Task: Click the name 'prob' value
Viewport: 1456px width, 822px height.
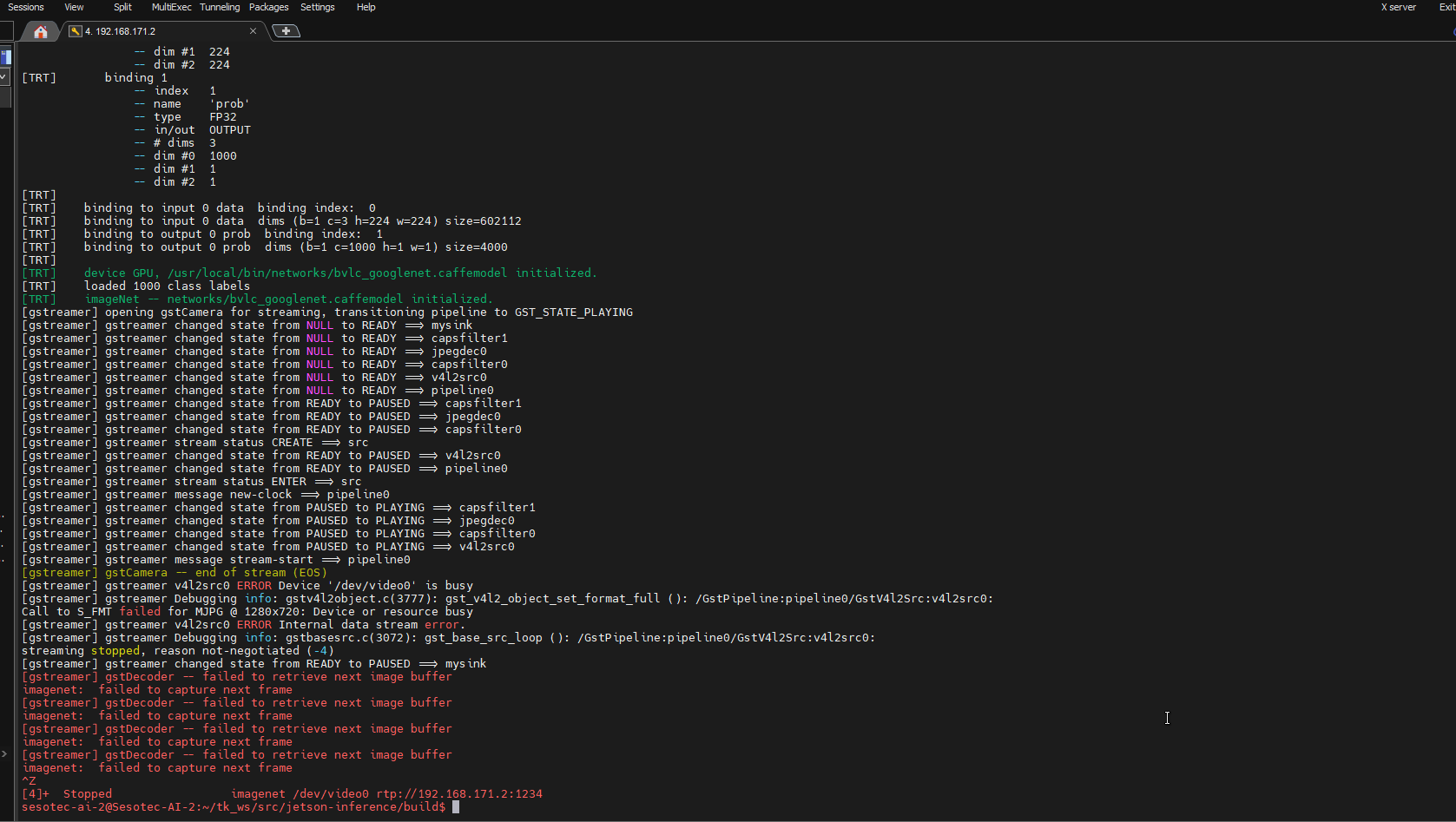Action: point(229,104)
